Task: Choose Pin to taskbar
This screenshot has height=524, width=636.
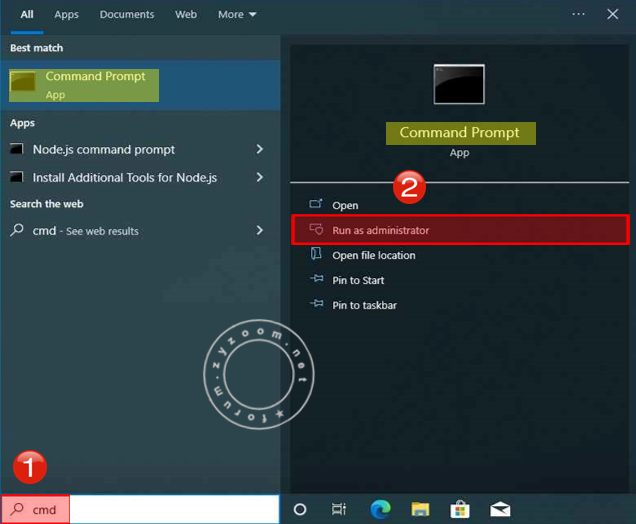Action: tap(364, 305)
